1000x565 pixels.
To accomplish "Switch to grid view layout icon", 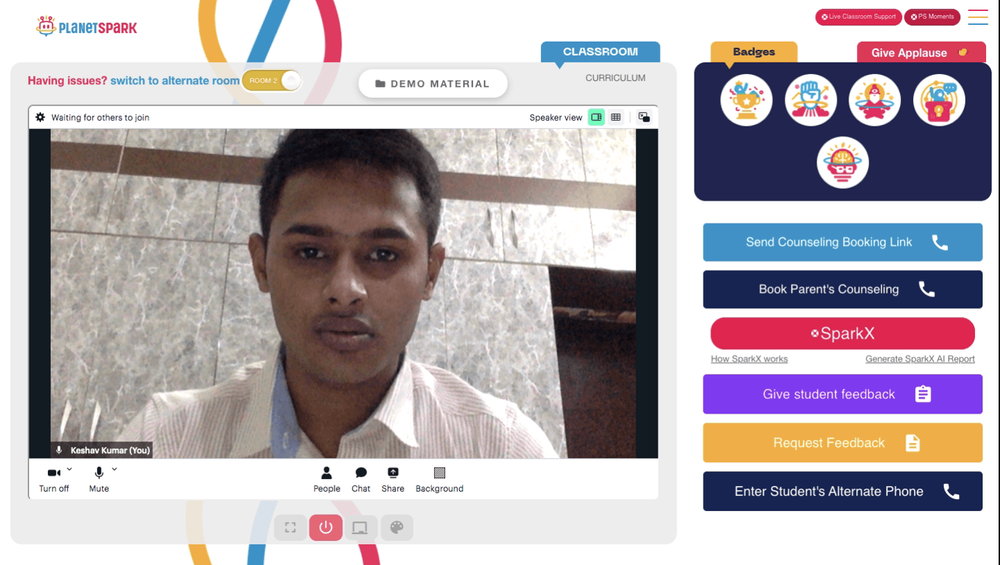I will coord(616,117).
